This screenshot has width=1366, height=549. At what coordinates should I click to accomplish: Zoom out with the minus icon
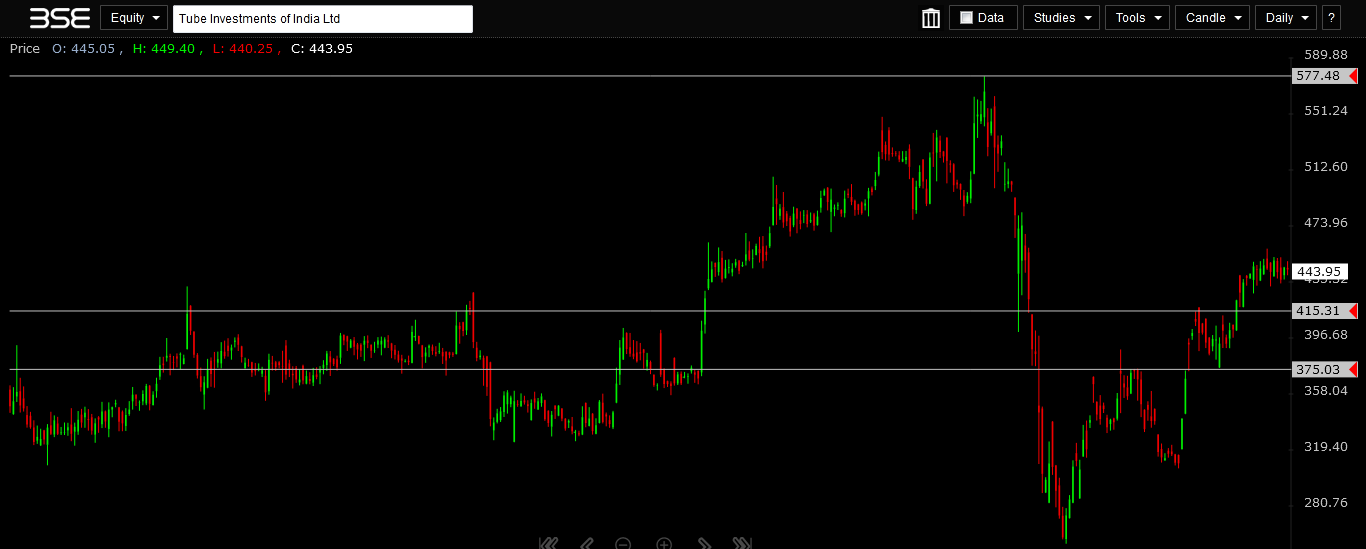point(623,543)
